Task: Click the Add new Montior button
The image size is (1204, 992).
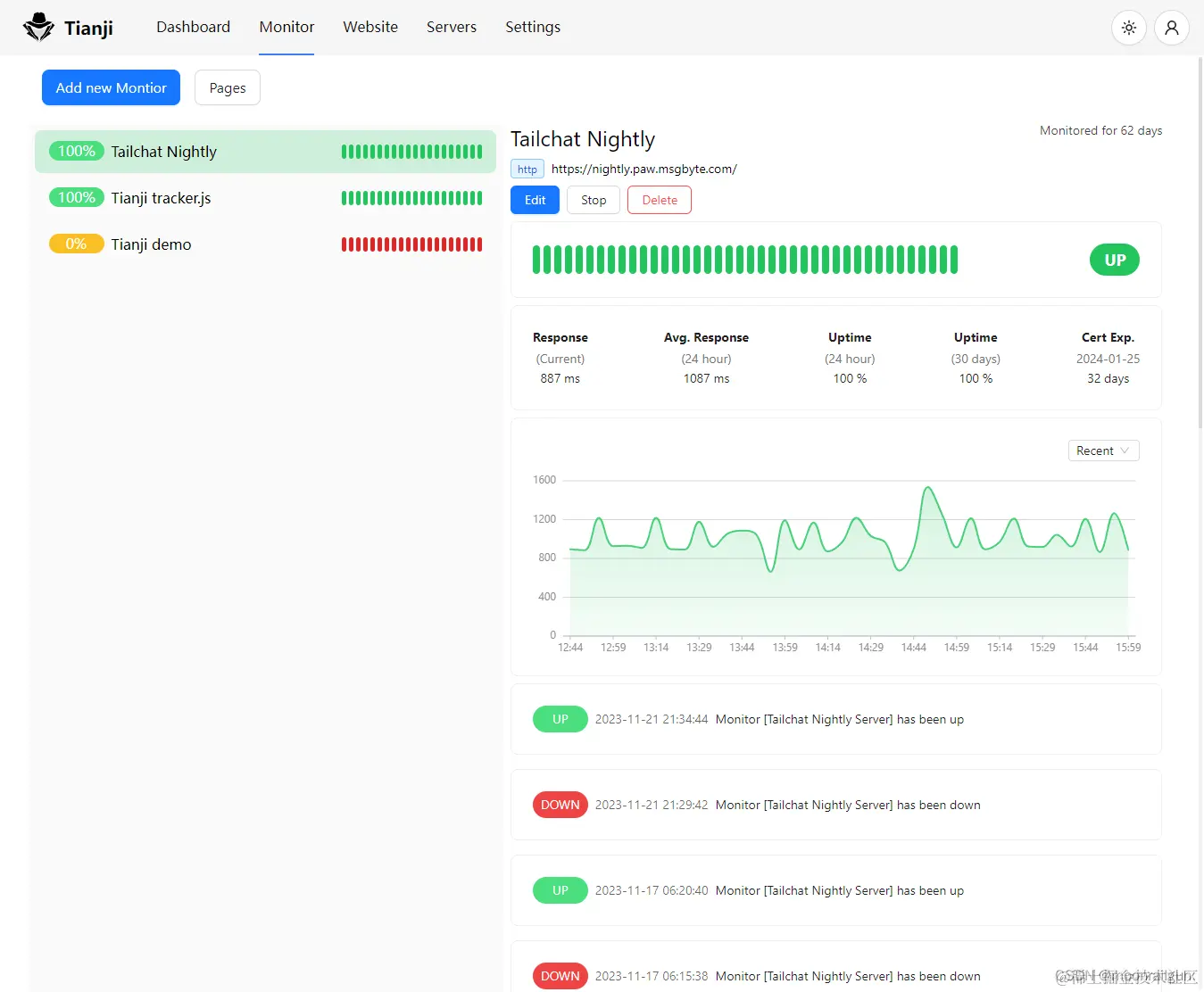Action: 111,87
